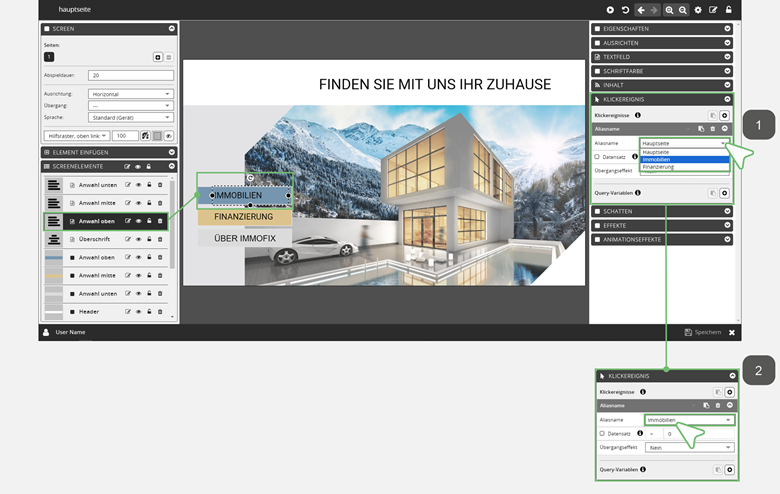
Task: Click the zoom out magnifier icon
Action: [x=683, y=9]
